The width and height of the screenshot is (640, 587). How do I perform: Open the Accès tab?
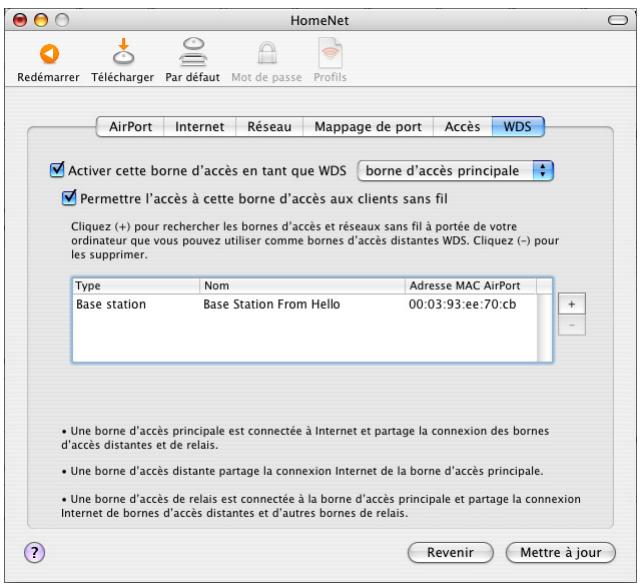point(462,127)
